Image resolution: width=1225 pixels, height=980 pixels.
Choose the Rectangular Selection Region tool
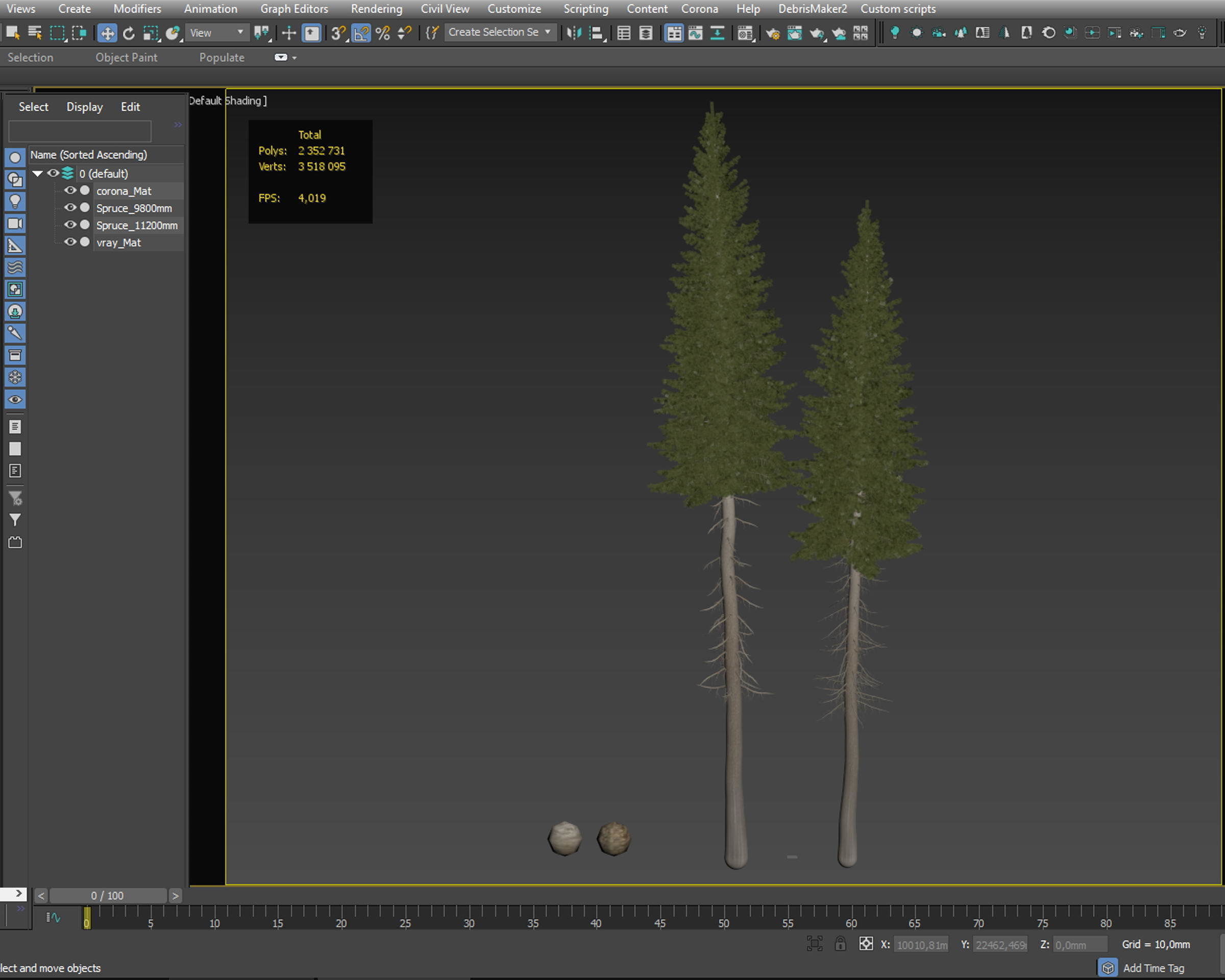click(x=57, y=33)
